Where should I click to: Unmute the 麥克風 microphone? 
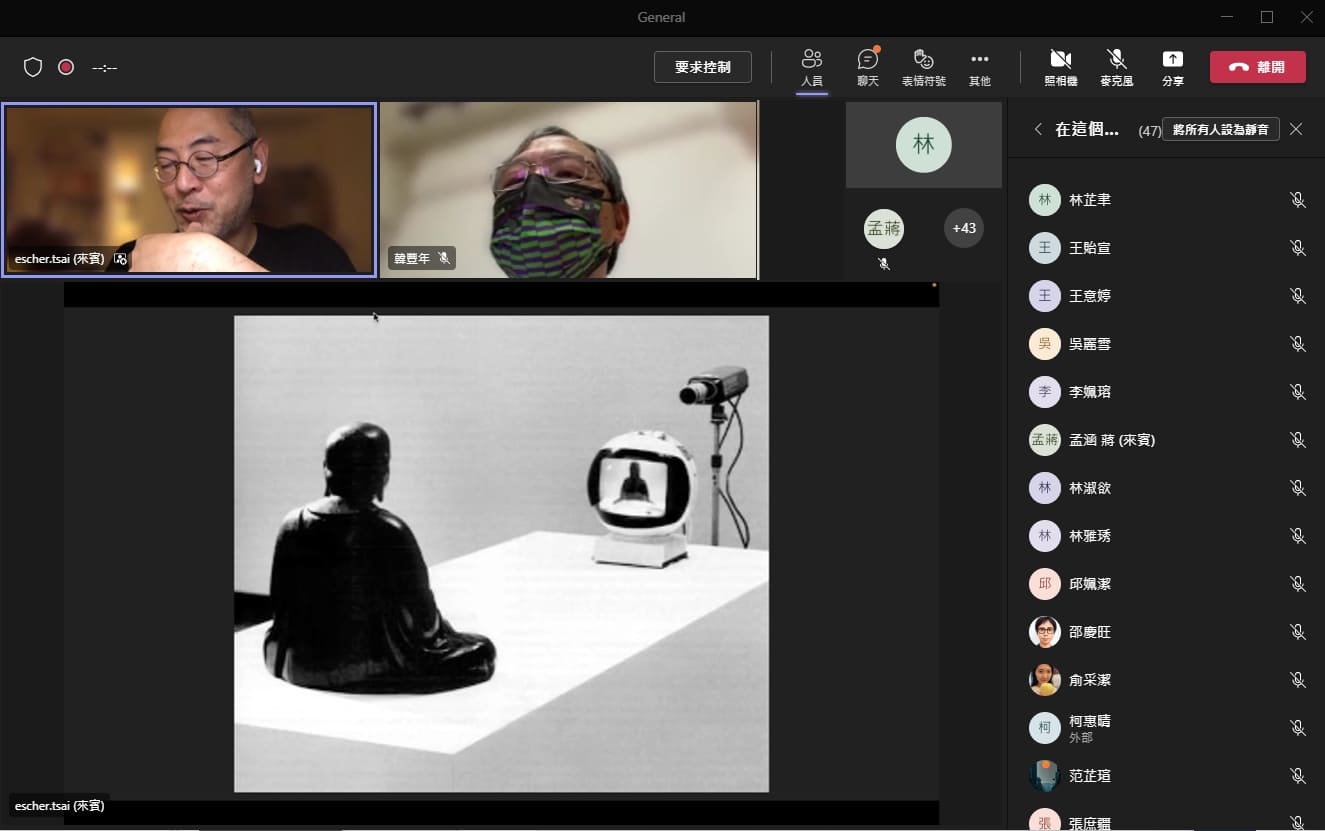click(x=1116, y=66)
